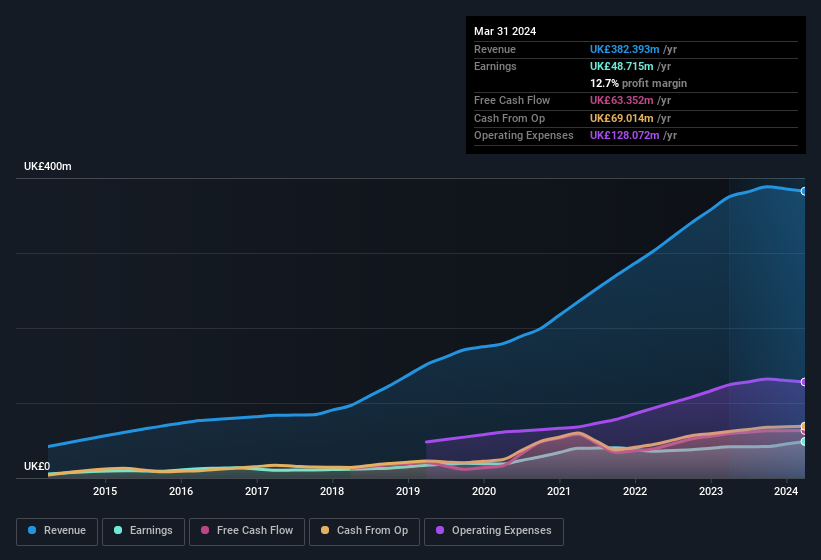Click the 2020 x-axis label
The width and height of the screenshot is (821, 560).
(x=484, y=491)
